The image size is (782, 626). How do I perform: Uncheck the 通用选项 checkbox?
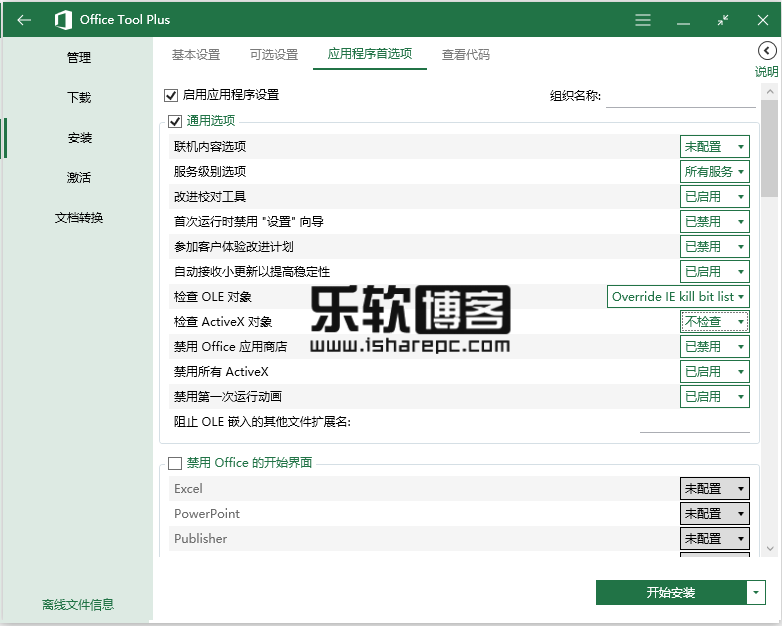click(x=175, y=121)
